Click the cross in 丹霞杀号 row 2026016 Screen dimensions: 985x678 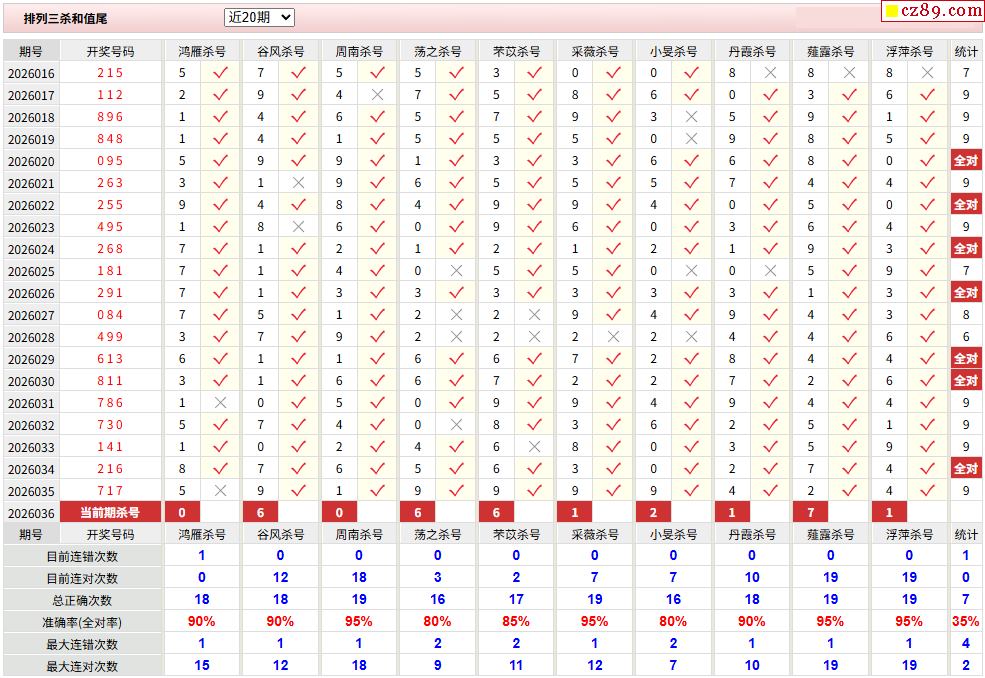pyautogui.click(x=770, y=73)
